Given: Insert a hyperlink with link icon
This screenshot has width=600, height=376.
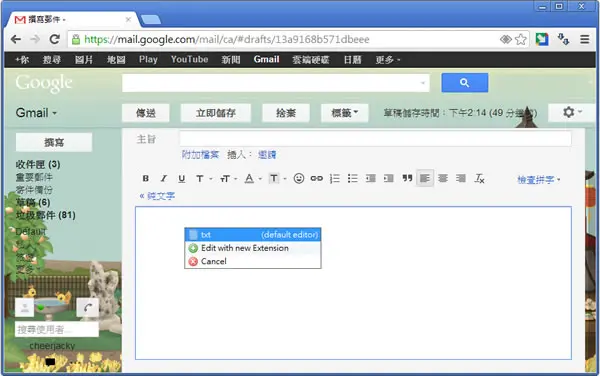Looking at the screenshot, I should pyautogui.click(x=317, y=178).
